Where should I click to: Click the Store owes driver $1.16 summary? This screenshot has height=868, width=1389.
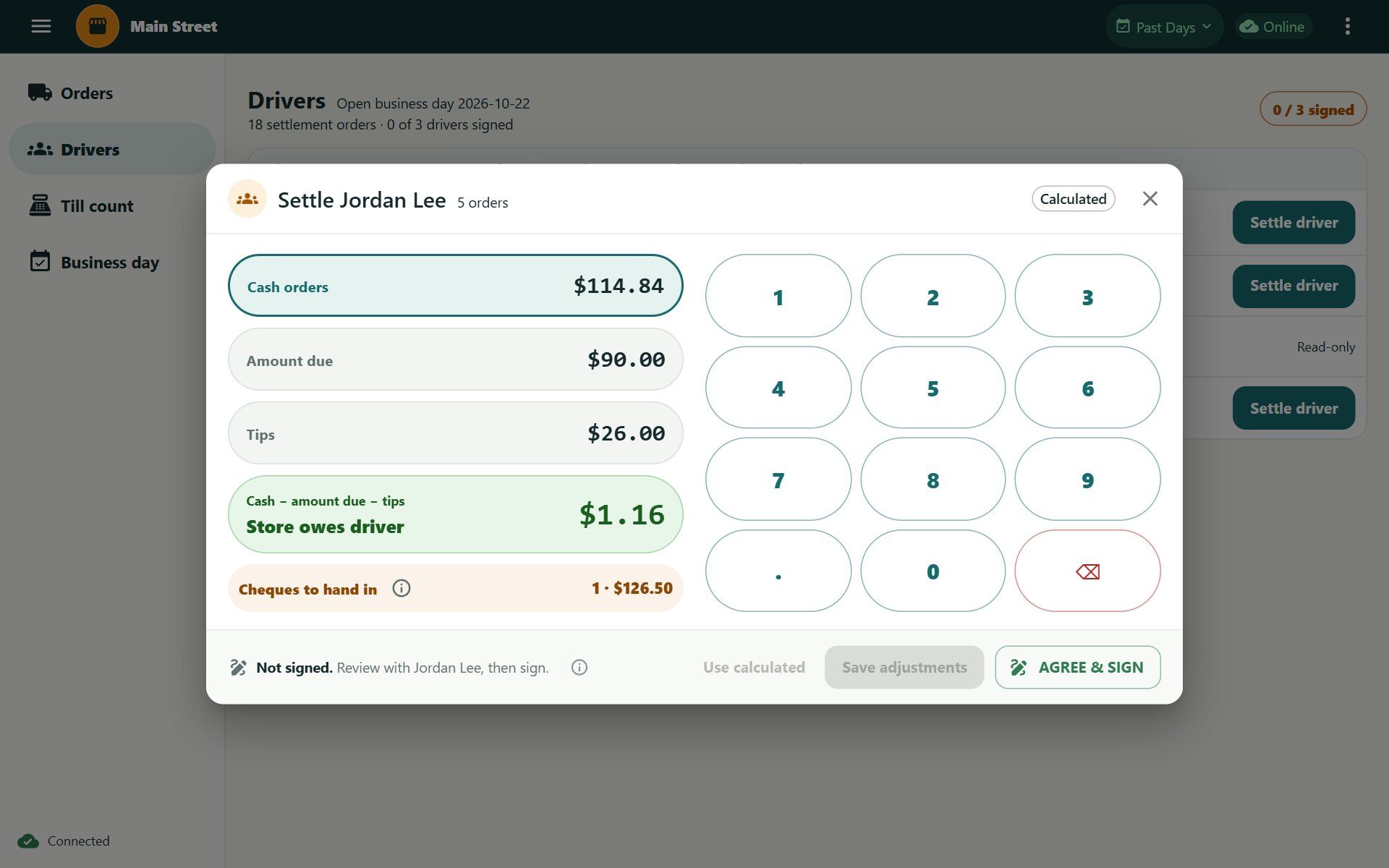pos(456,514)
